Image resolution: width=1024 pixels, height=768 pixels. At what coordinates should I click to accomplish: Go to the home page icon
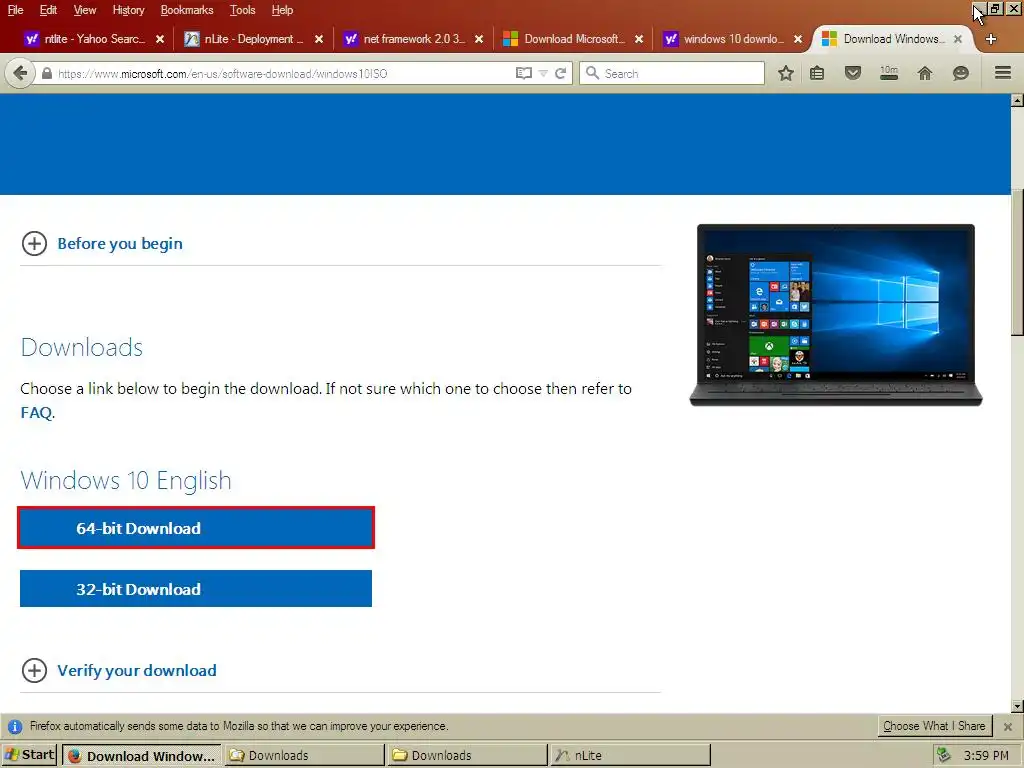[x=925, y=73]
